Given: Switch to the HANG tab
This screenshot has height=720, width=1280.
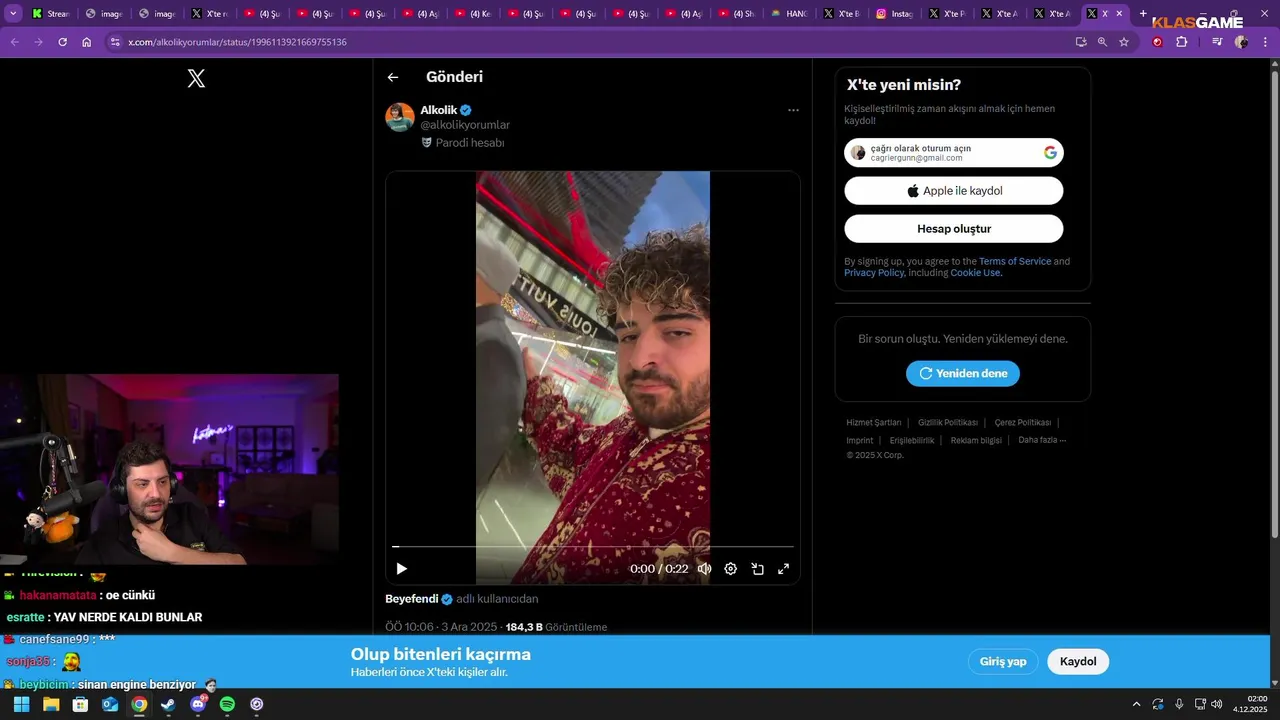Looking at the screenshot, I should [790, 14].
